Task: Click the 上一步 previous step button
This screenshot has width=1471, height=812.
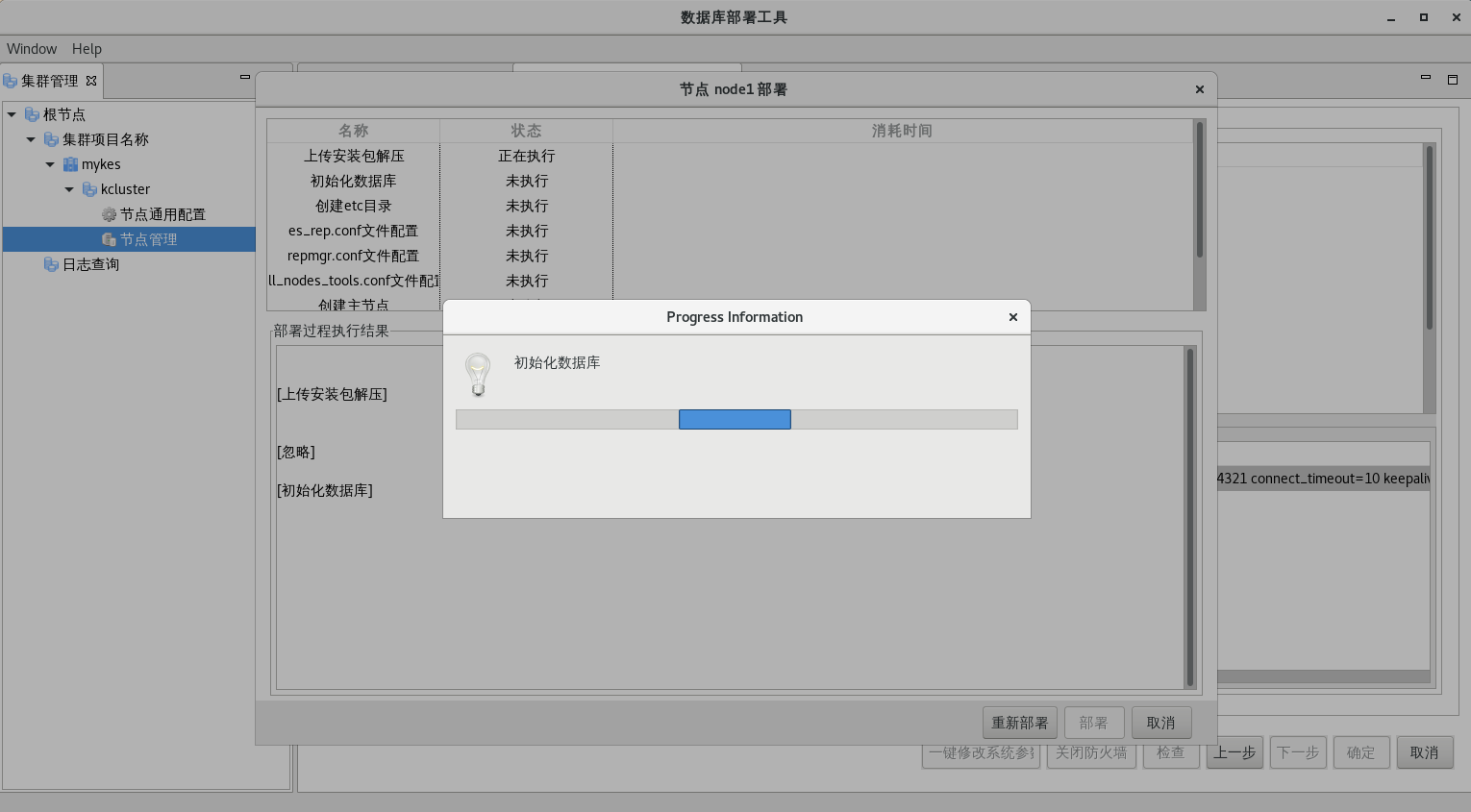Action: pyautogui.click(x=1234, y=752)
